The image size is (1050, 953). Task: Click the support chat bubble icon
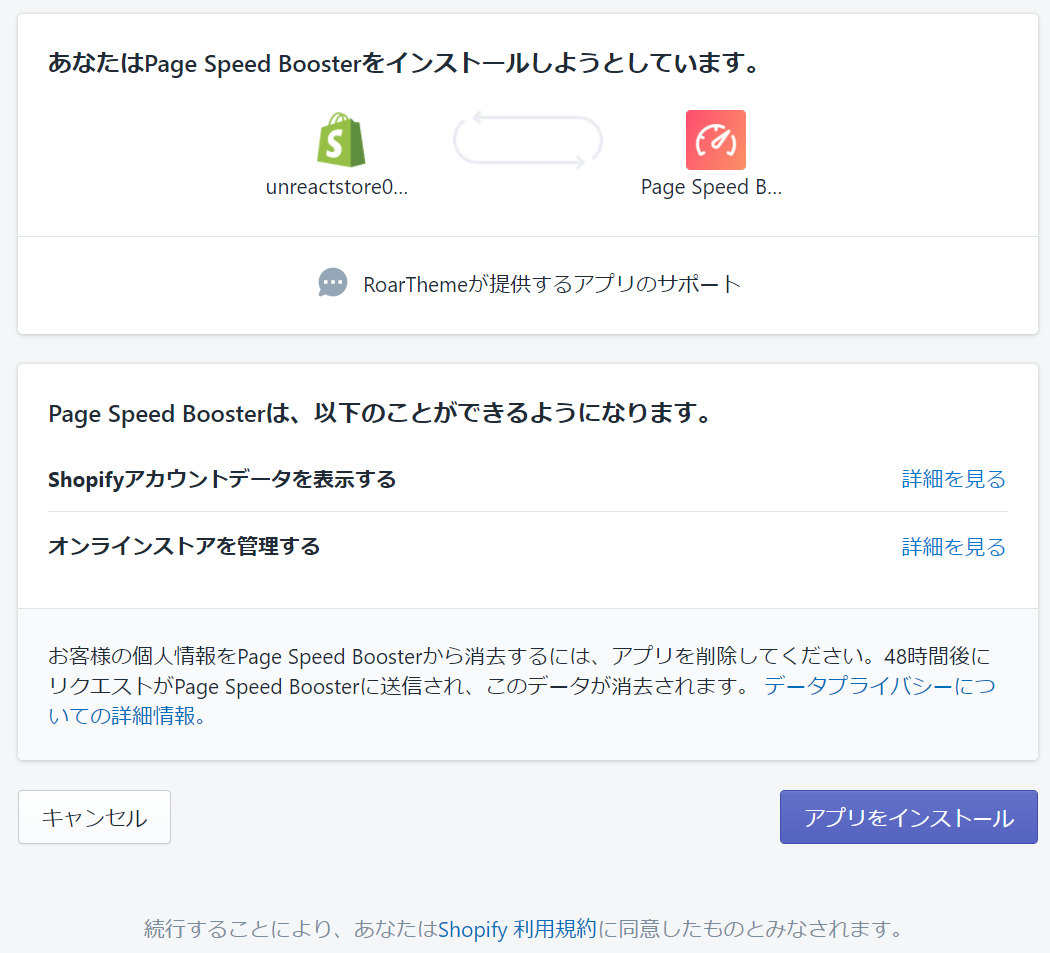coord(333,283)
